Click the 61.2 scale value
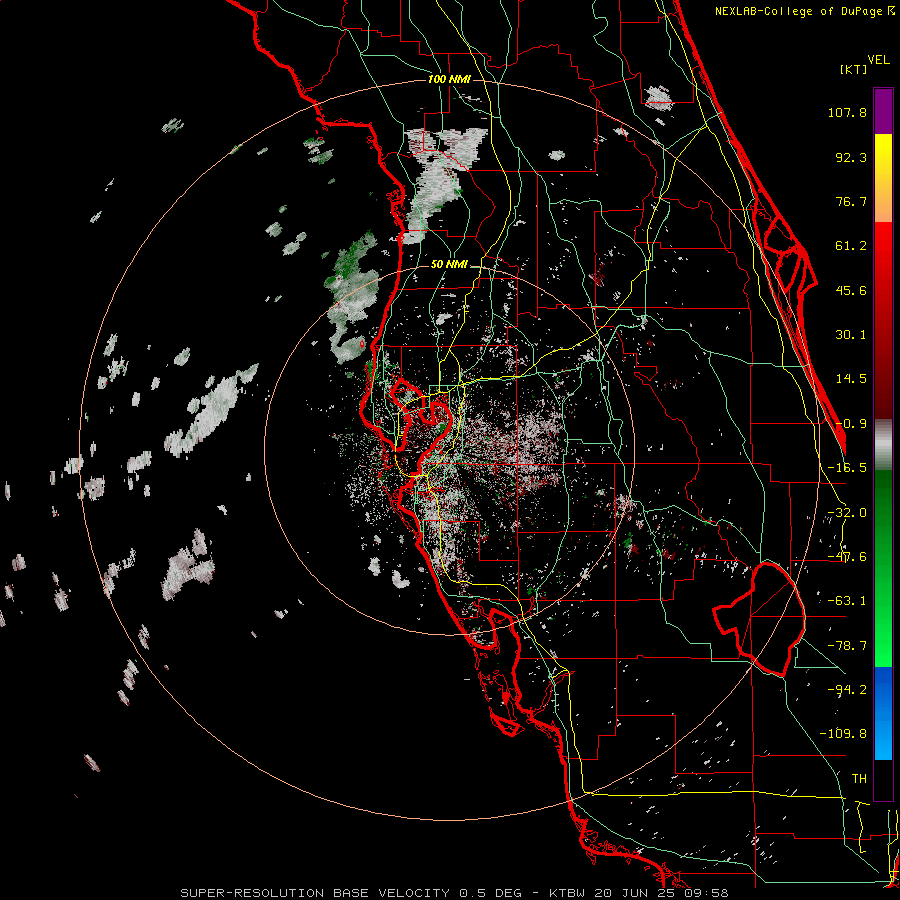This screenshot has width=900, height=900. 851,246
